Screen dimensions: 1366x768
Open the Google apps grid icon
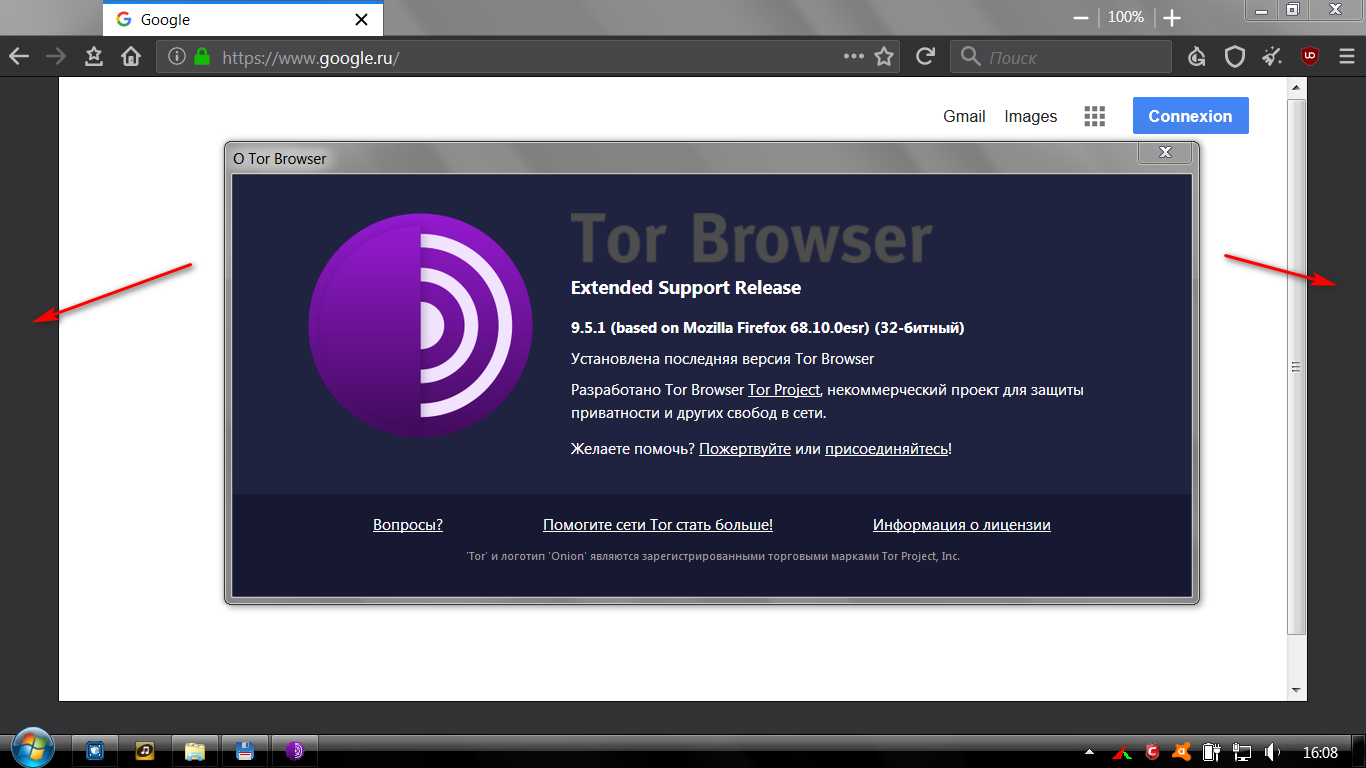pos(1095,116)
